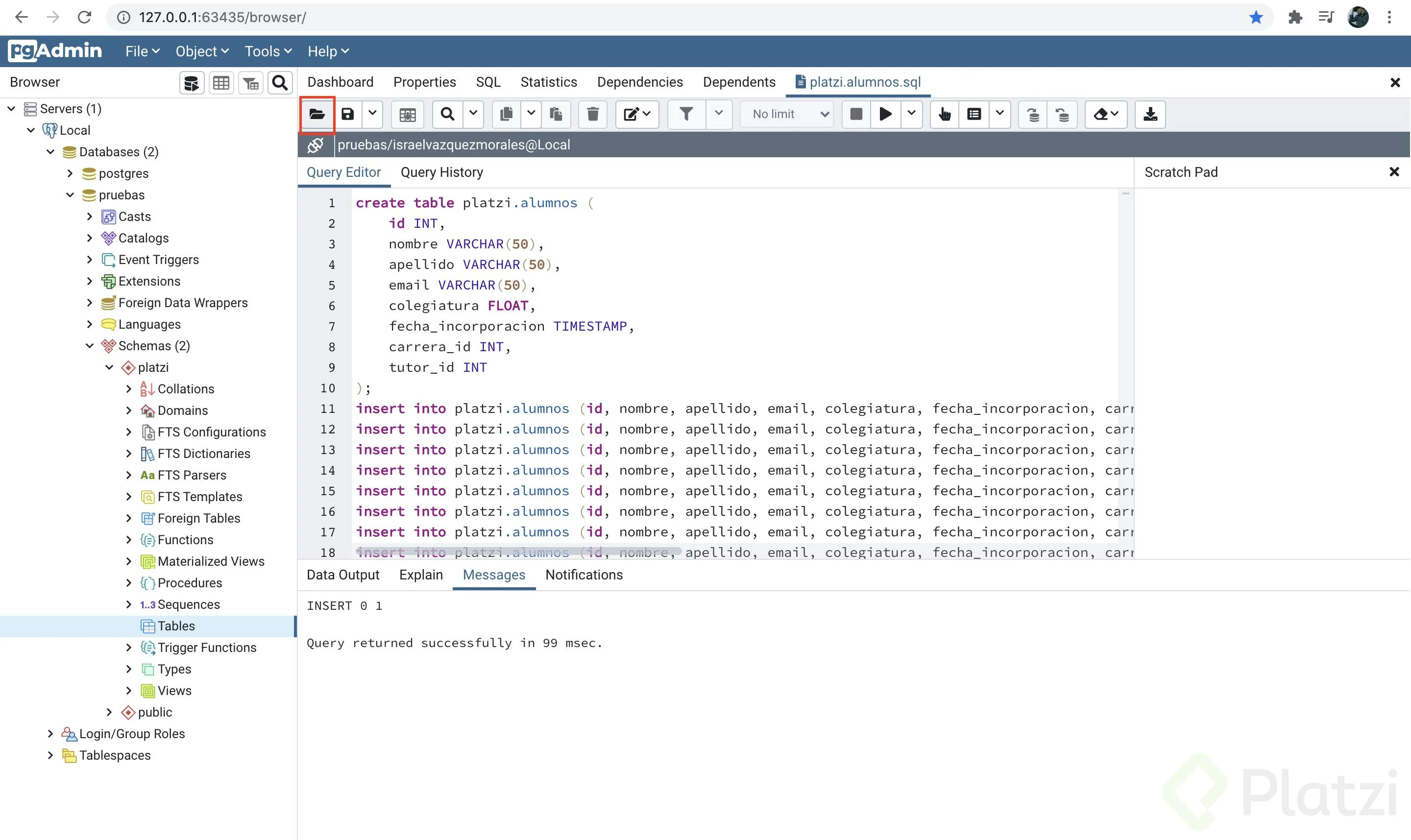Viewport: 1411px width, 840px height.
Task: Click the Execute query play button
Action: point(885,114)
